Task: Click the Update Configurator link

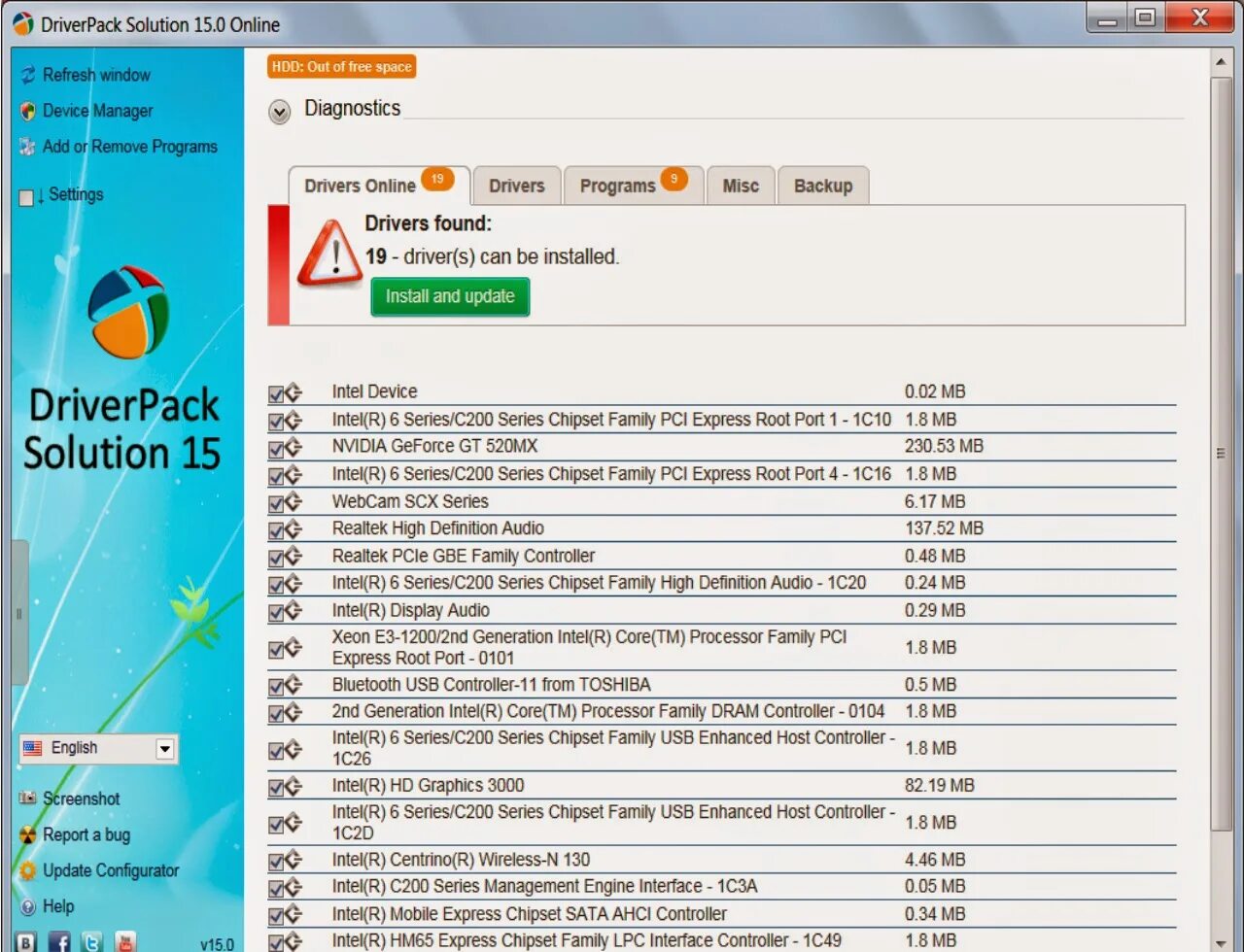Action: tap(111, 870)
